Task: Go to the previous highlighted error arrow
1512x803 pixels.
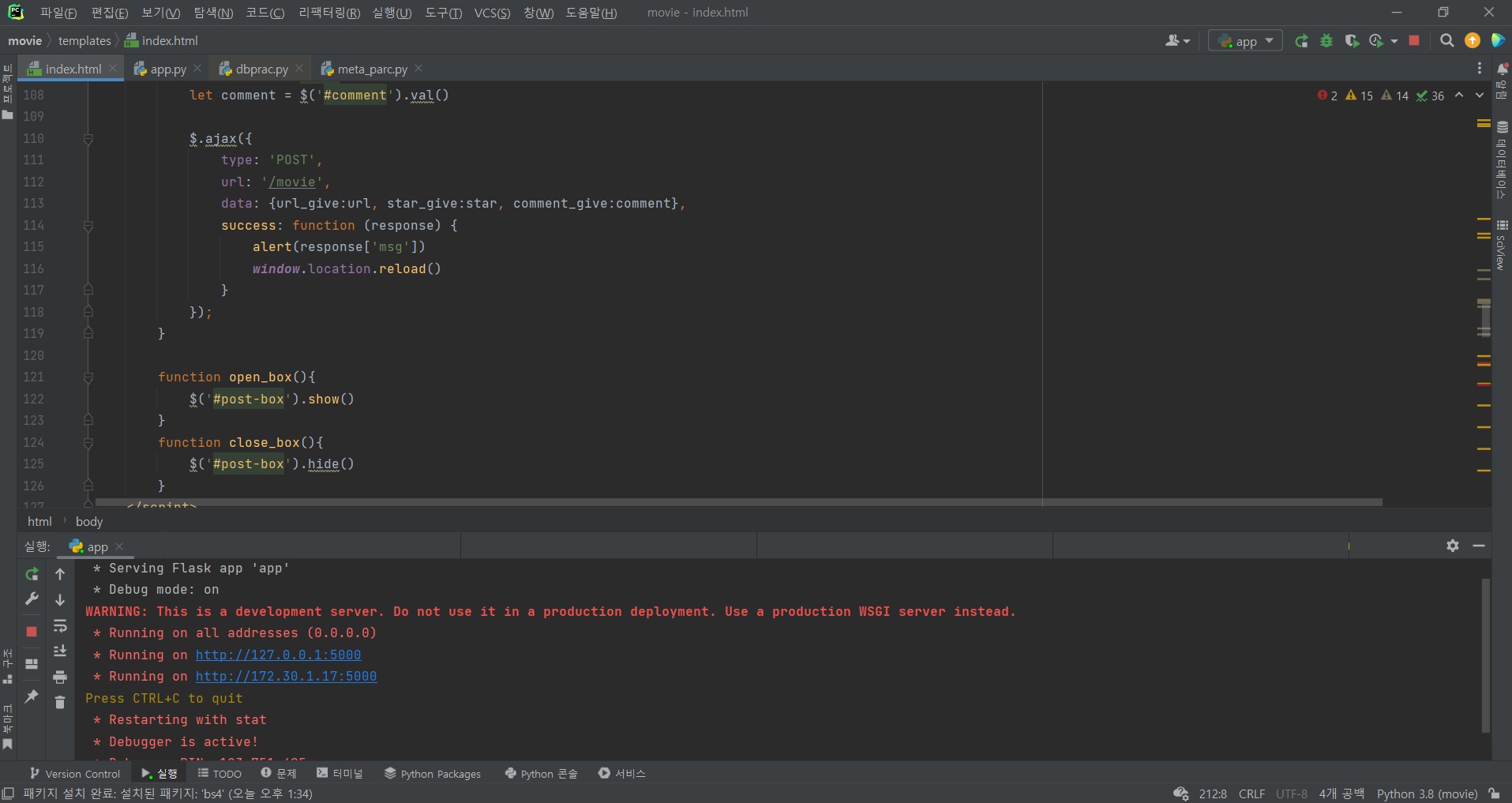Action: 1459,96
